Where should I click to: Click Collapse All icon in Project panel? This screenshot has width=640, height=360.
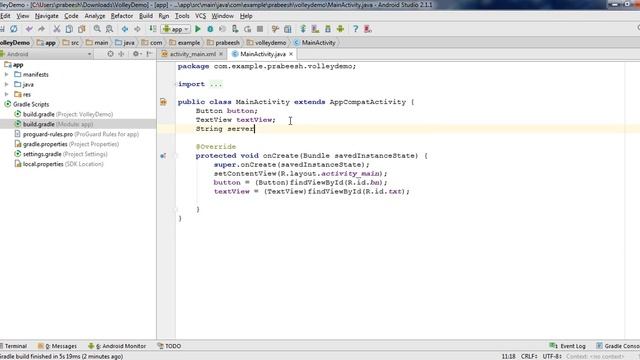pos(121,54)
